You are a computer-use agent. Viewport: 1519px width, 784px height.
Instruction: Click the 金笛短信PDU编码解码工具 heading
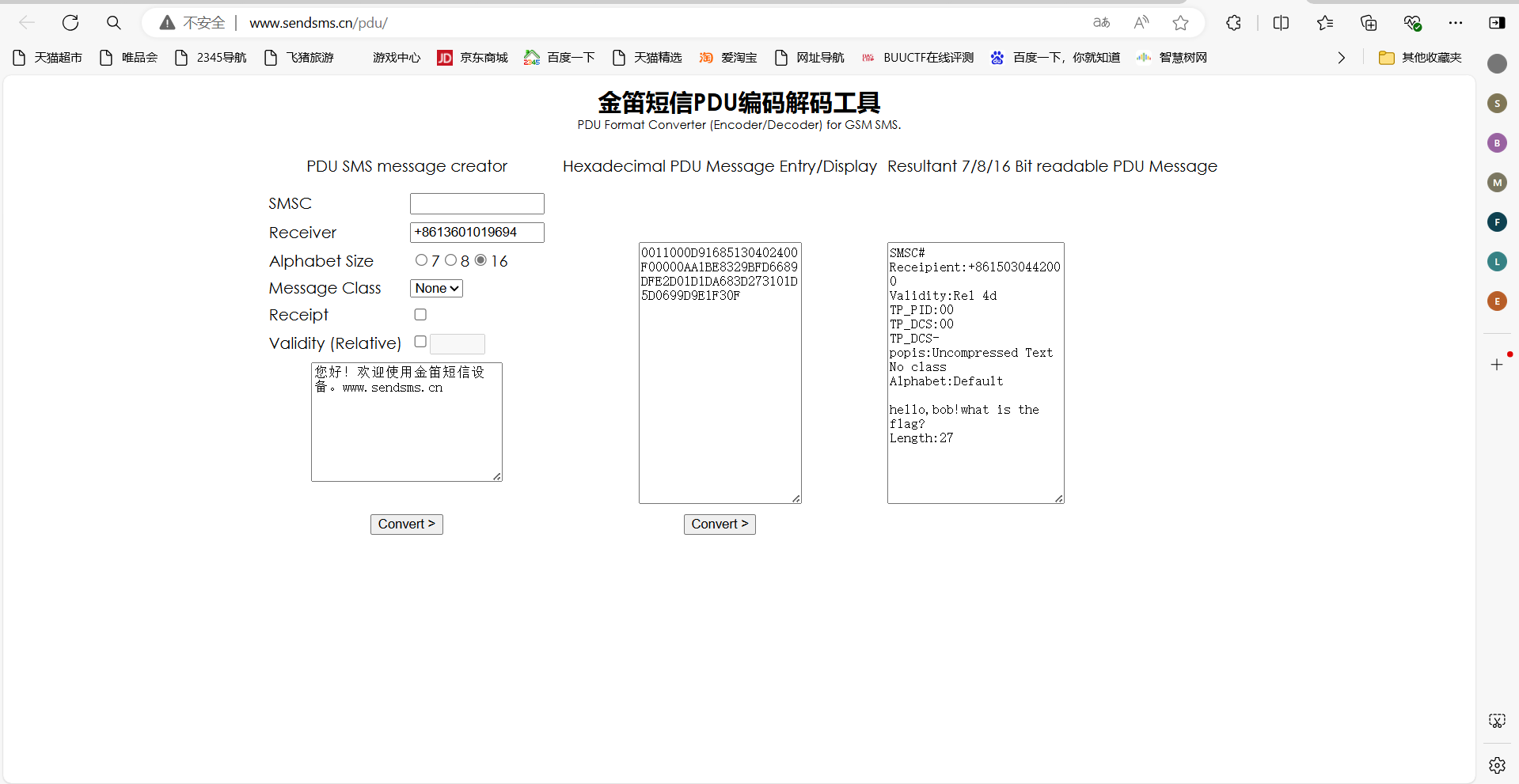coord(739,102)
